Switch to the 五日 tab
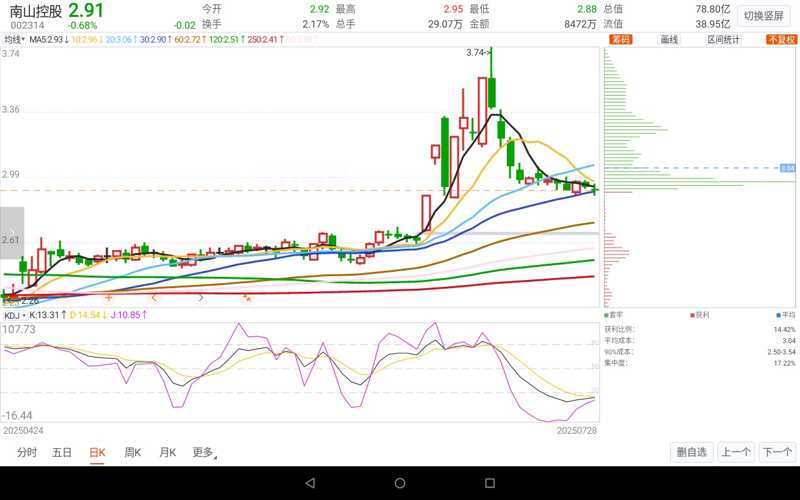This screenshot has width=800, height=500. (62, 452)
